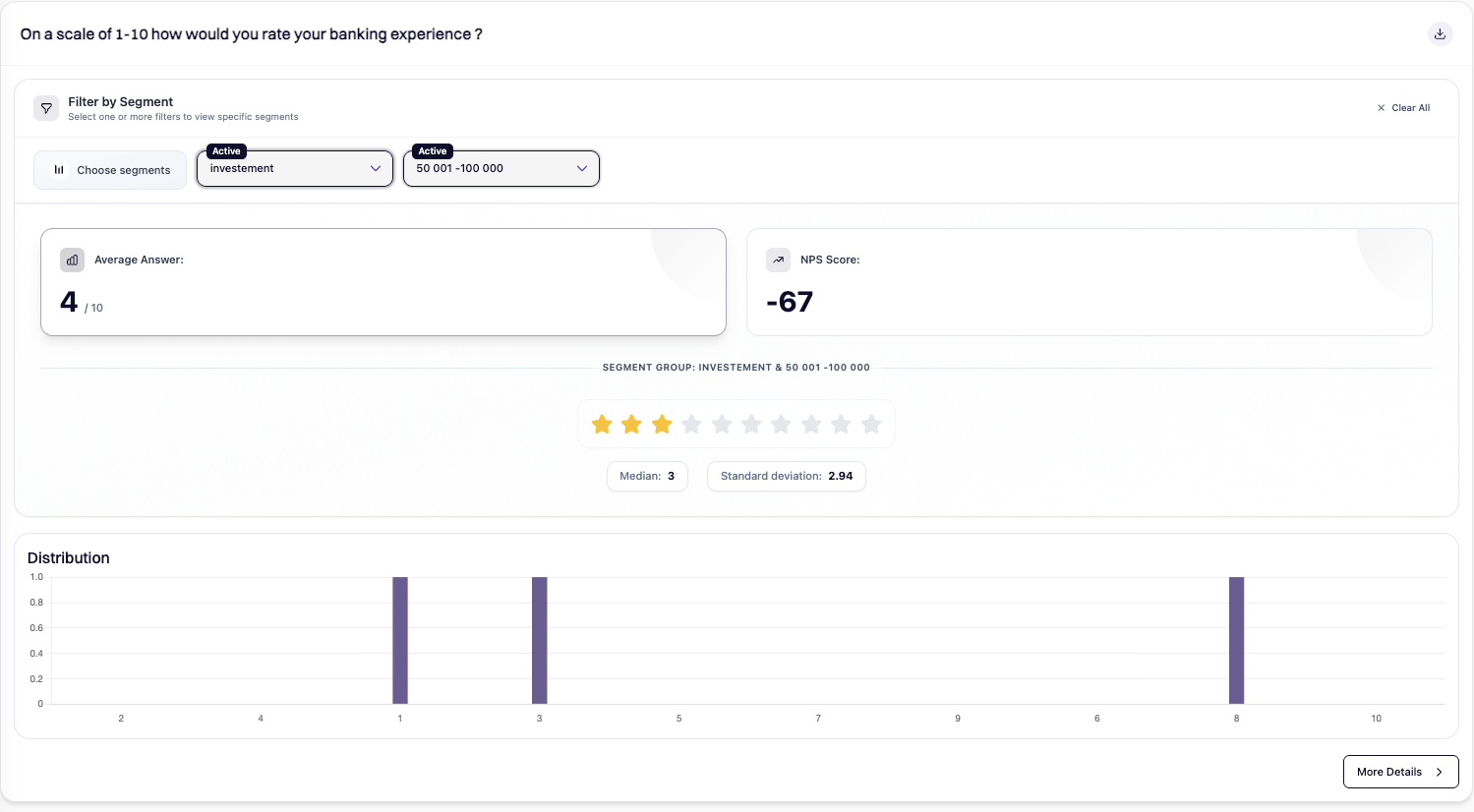Viewport: 1474px width, 812px height.
Task: Click the Choose segments button
Action: pos(110,170)
